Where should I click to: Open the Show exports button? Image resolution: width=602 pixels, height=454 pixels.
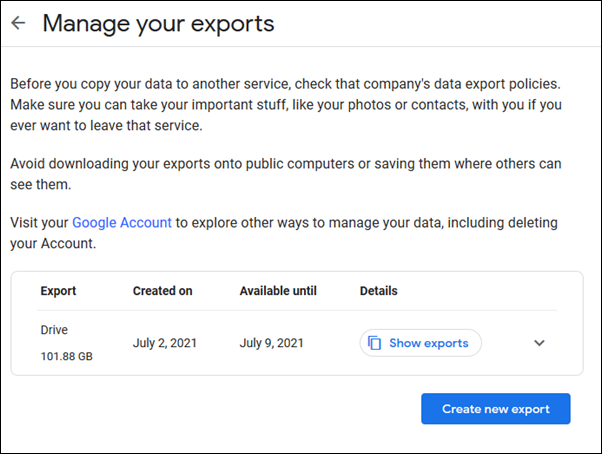tap(420, 343)
